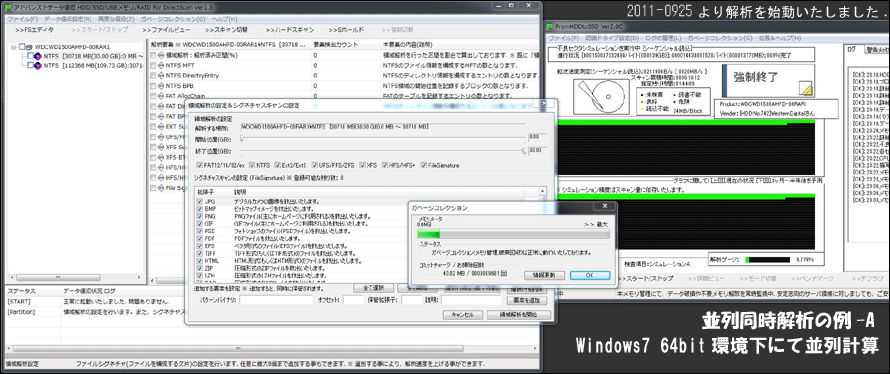The height and width of the screenshot is (374, 890).
Task: Toggle the checkbox of the NTFS 30718 MB partition
Action: point(31,56)
